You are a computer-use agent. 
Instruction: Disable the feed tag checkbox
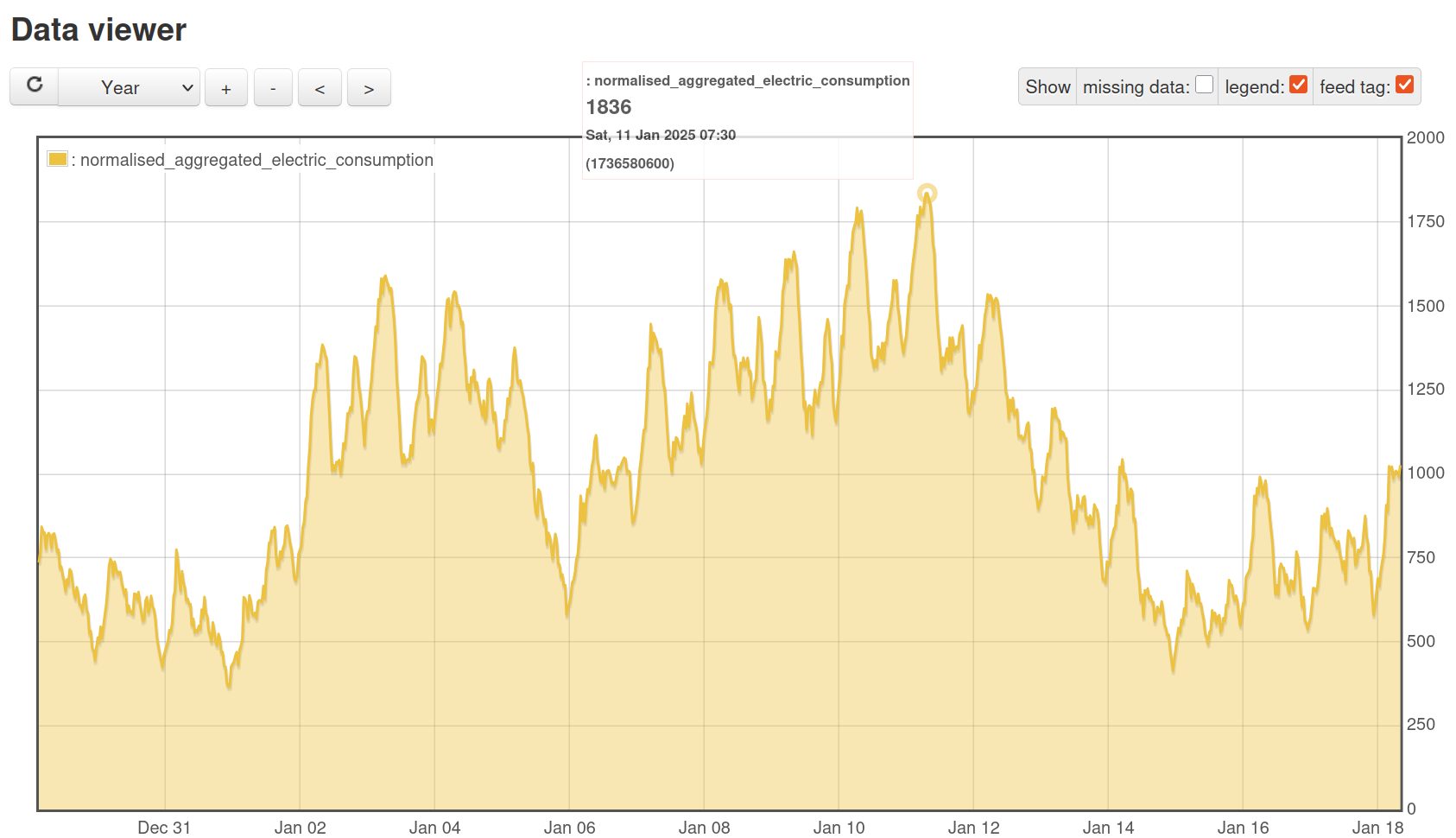tap(1404, 85)
